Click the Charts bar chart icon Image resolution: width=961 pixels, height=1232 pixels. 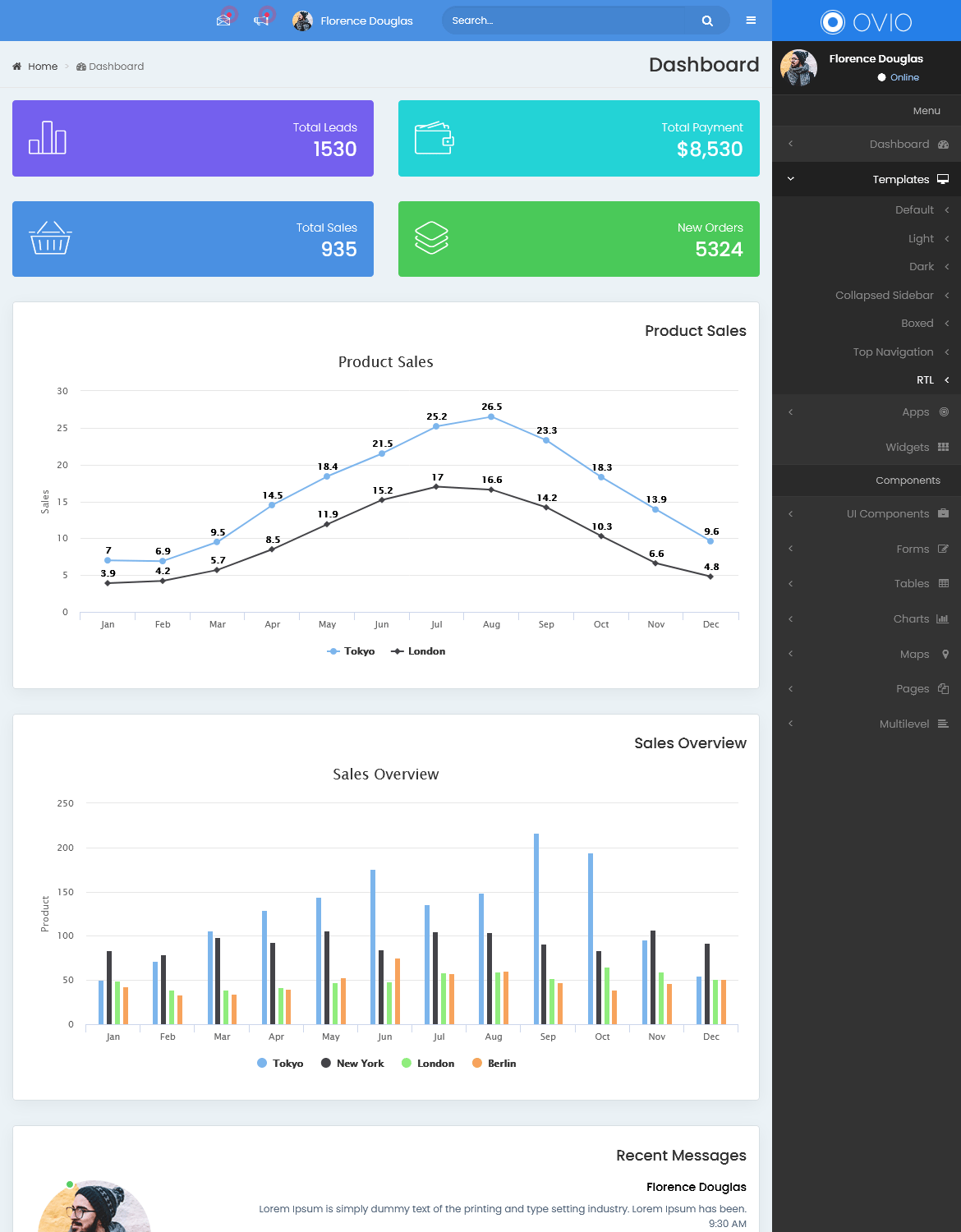(943, 618)
